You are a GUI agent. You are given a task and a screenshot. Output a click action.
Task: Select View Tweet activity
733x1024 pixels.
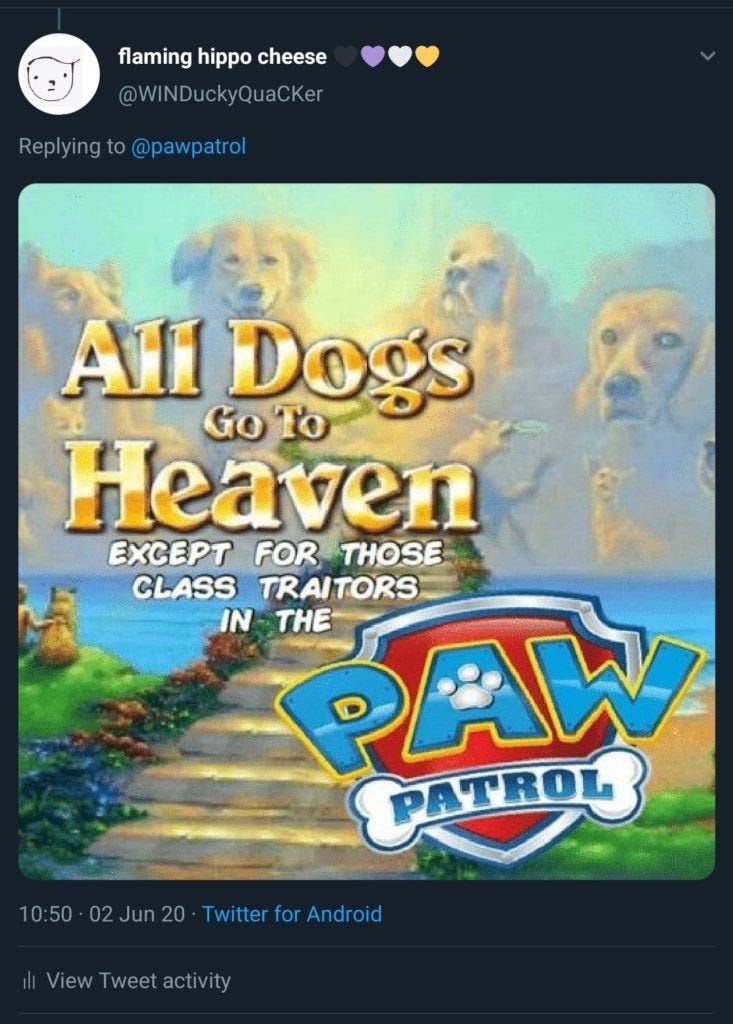pyautogui.click(x=138, y=980)
